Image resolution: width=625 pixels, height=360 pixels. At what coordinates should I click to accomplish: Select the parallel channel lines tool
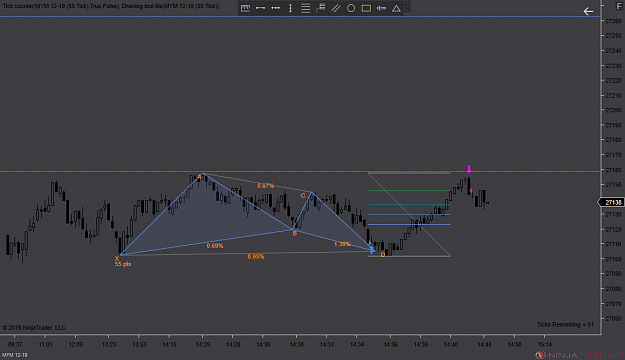(x=336, y=8)
